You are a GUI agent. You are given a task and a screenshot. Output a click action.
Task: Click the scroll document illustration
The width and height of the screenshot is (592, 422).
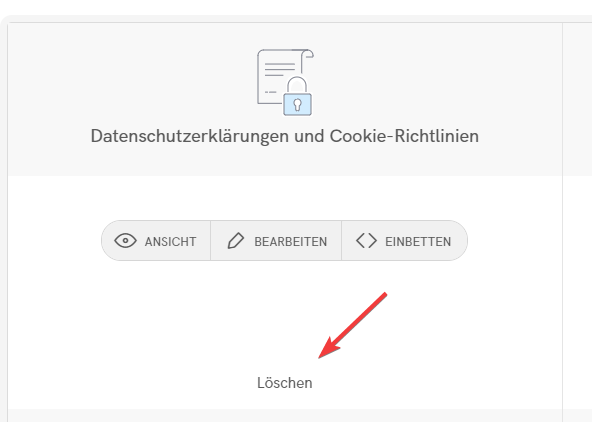[x=285, y=82]
